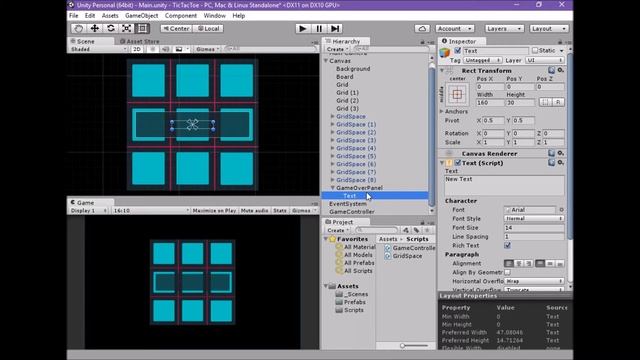Set alignment to horizontal center
Viewport: 640px width, 360px height.
[519, 264]
